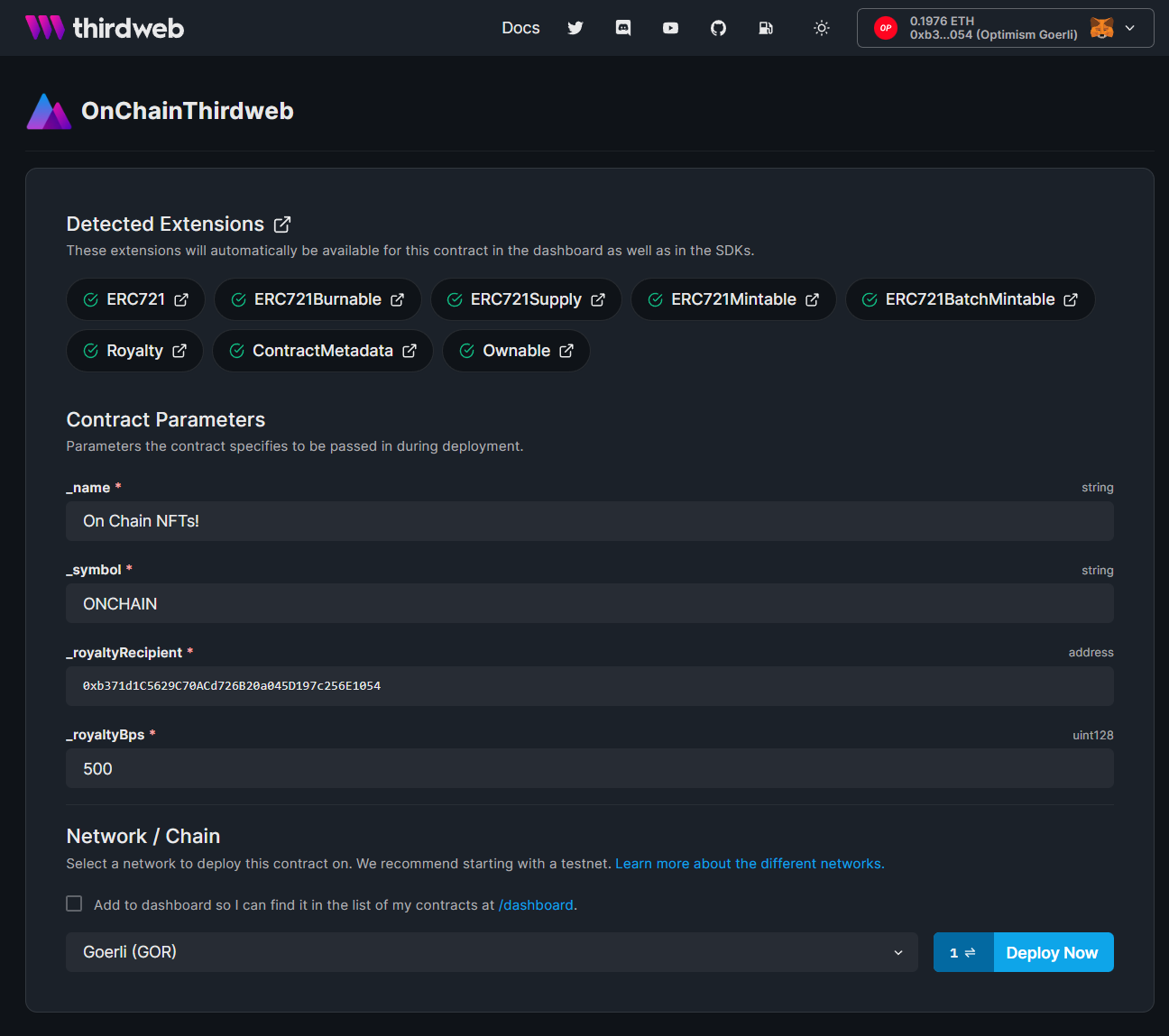Enable the Add to dashboard checkbox

click(74, 903)
